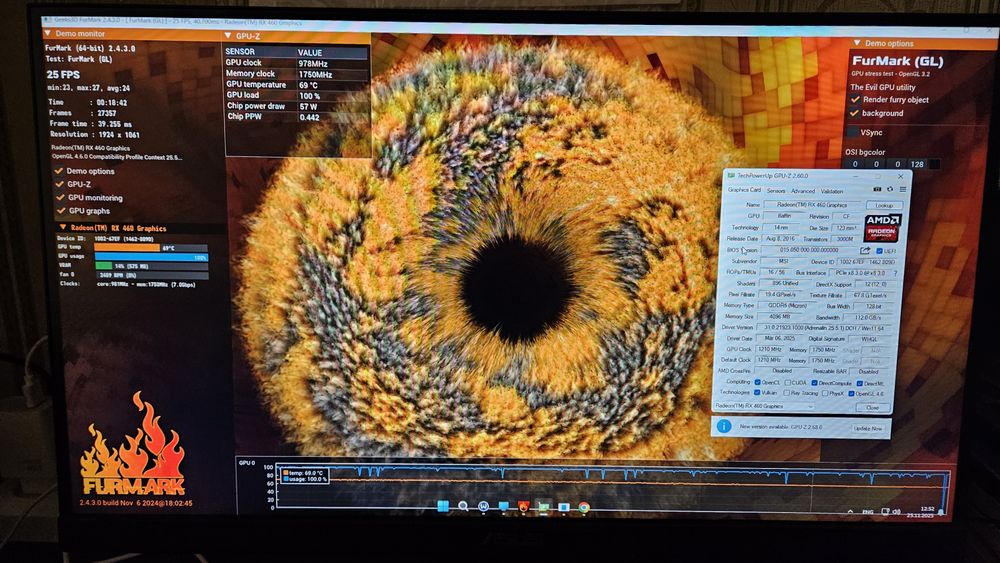
Task: Click the OSI bgcolor preview swatch
Action: pos(934,164)
